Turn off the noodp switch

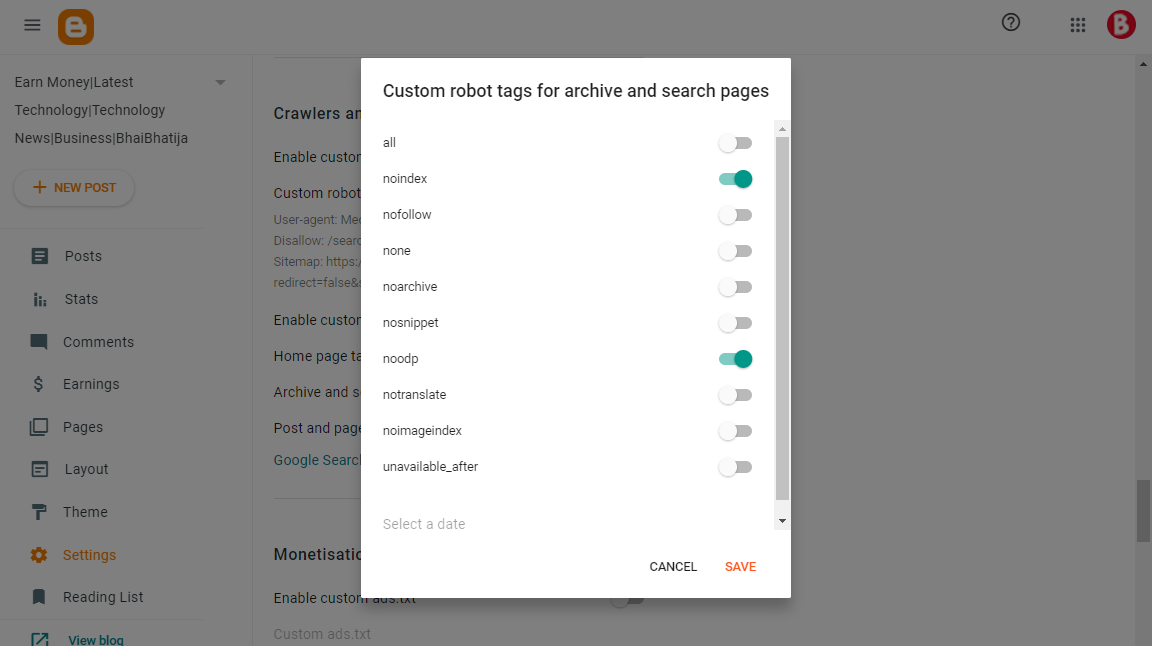(x=735, y=359)
